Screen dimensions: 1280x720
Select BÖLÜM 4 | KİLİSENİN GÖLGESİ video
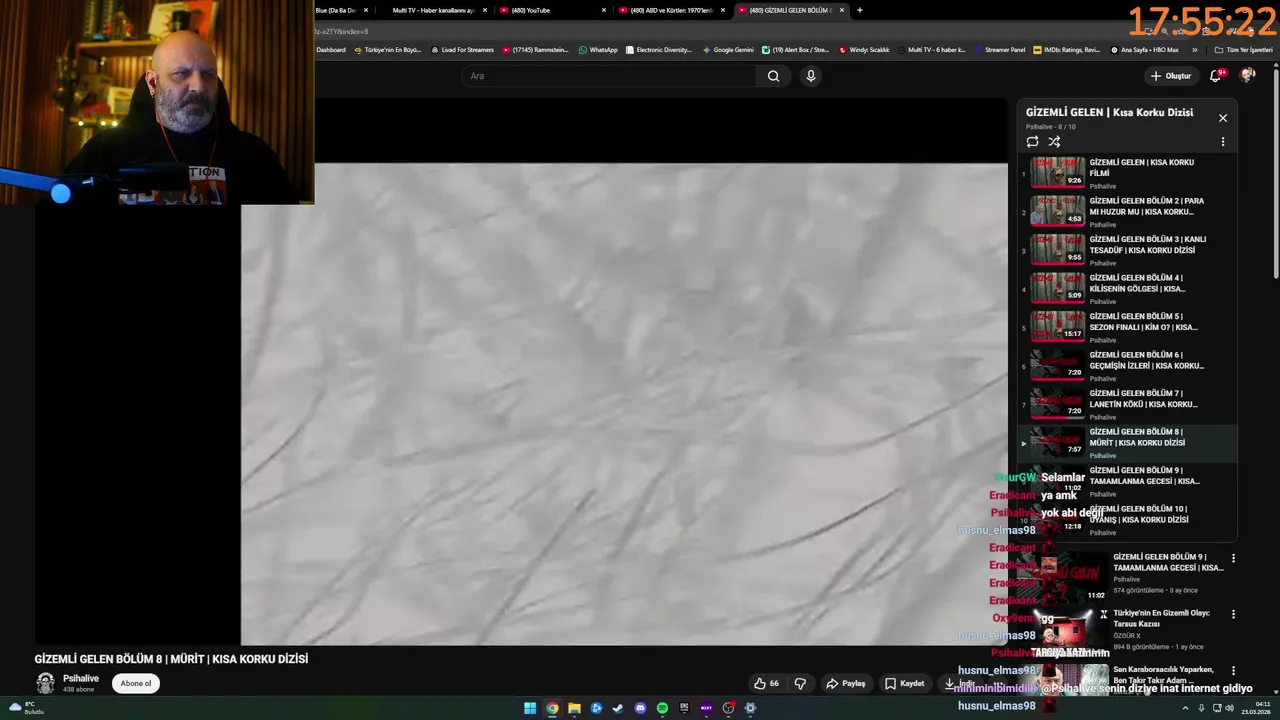click(1127, 289)
